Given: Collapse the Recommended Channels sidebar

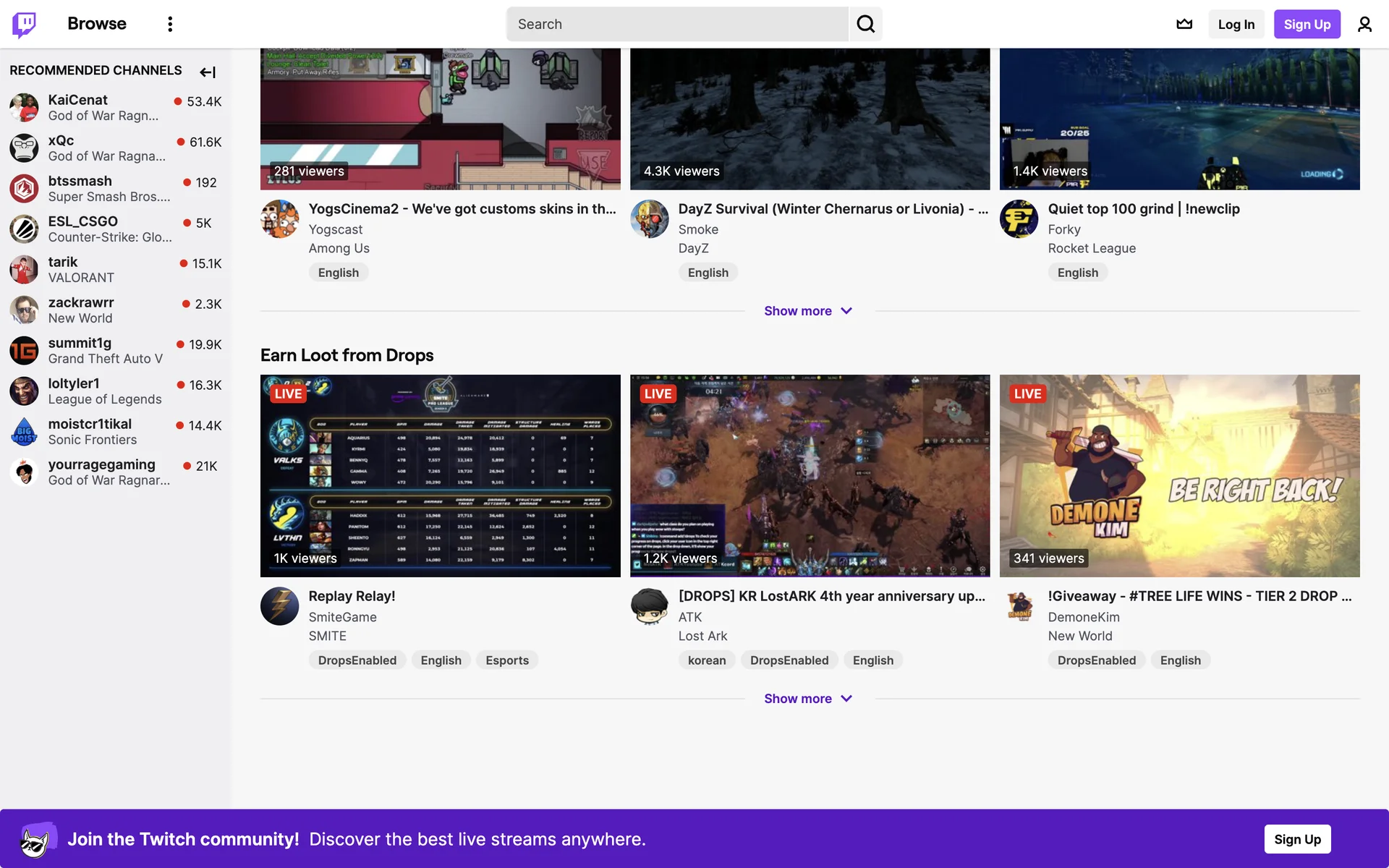Looking at the screenshot, I should pyautogui.click(x=208, y=72).
